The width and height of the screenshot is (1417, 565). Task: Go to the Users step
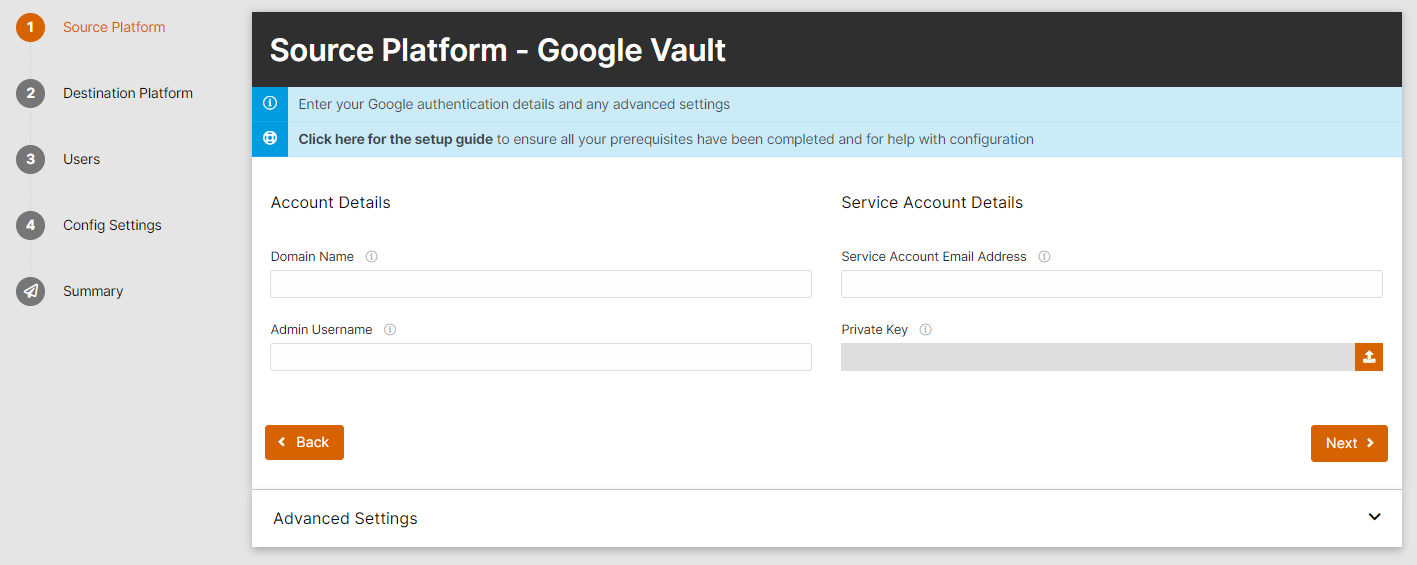(81, 159)
